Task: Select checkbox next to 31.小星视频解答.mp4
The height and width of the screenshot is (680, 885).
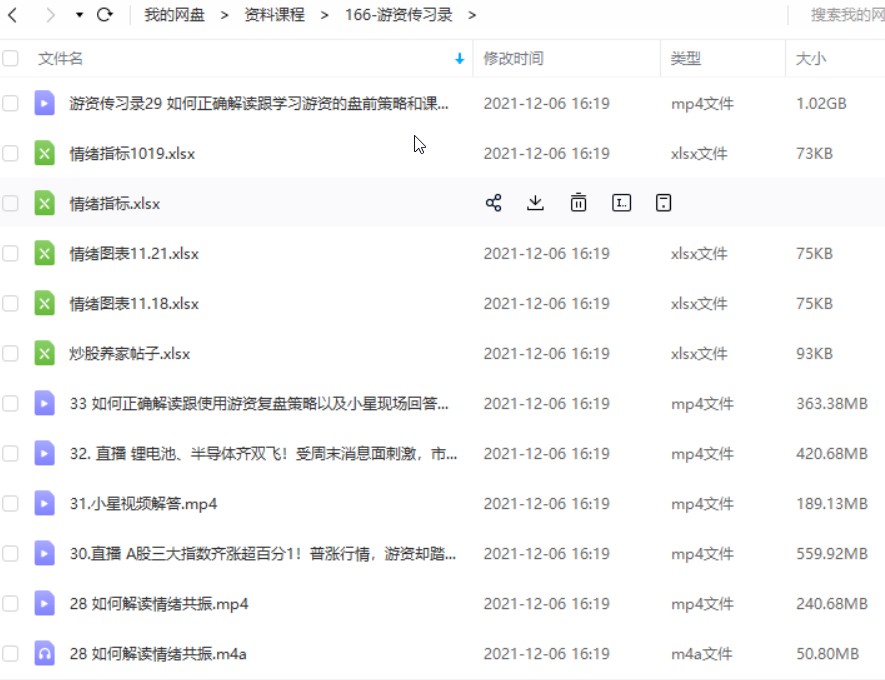Action: pos(11,503)
